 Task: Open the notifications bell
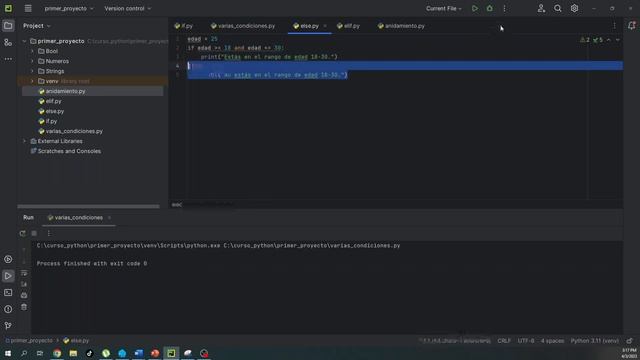tap(631, 26)
